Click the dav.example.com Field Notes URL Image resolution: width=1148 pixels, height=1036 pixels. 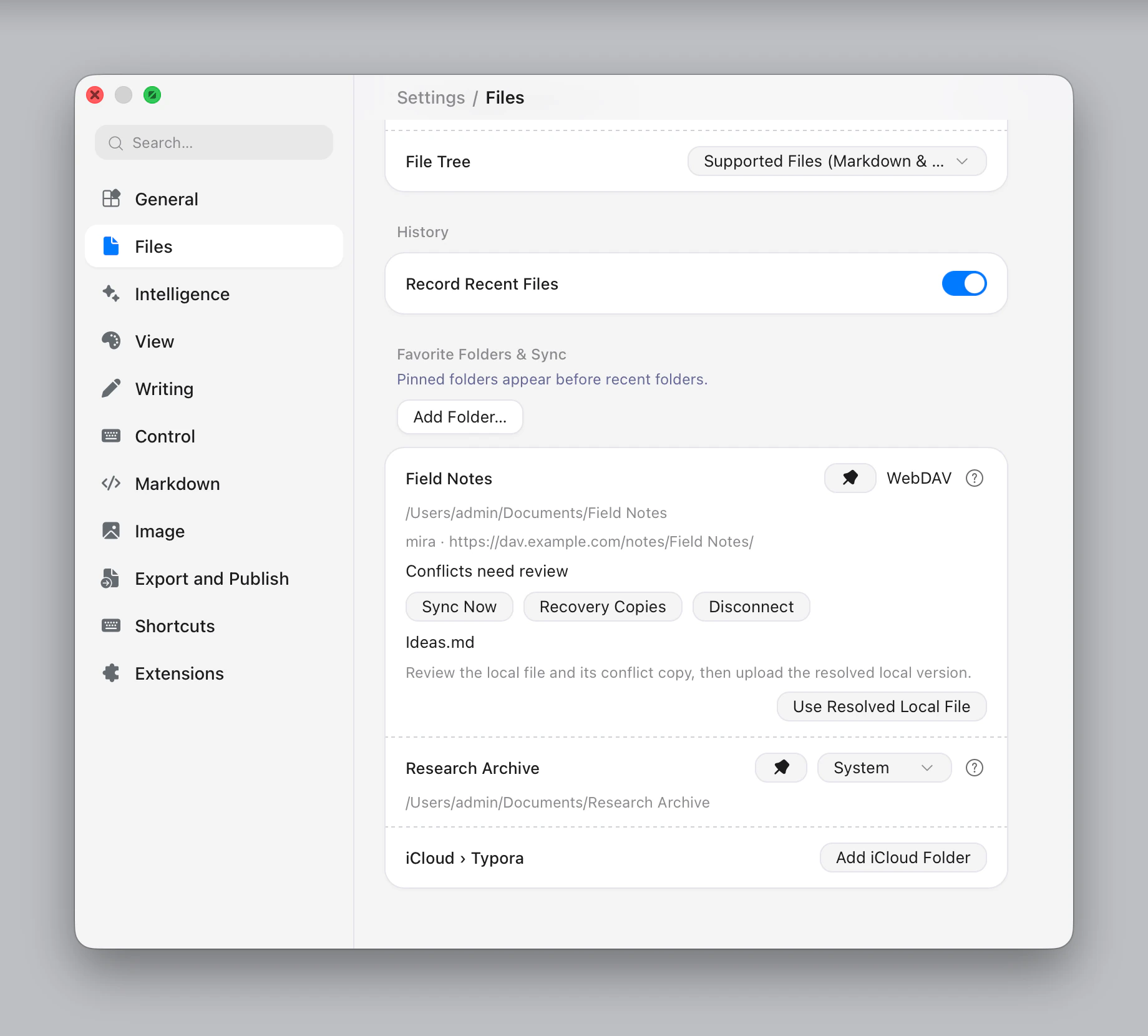[601, 541]
